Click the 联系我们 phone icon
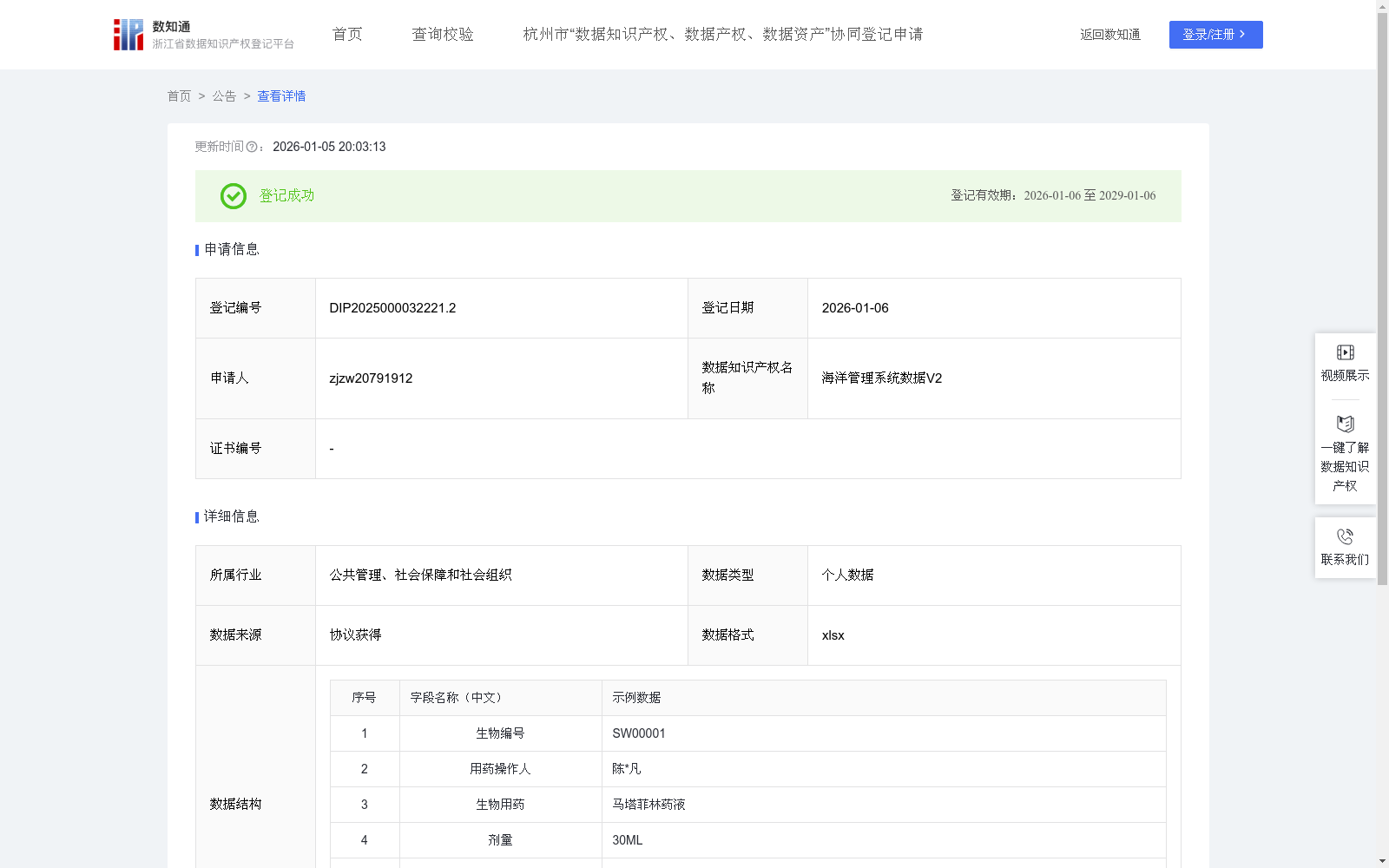 (x=1346, y=536)
